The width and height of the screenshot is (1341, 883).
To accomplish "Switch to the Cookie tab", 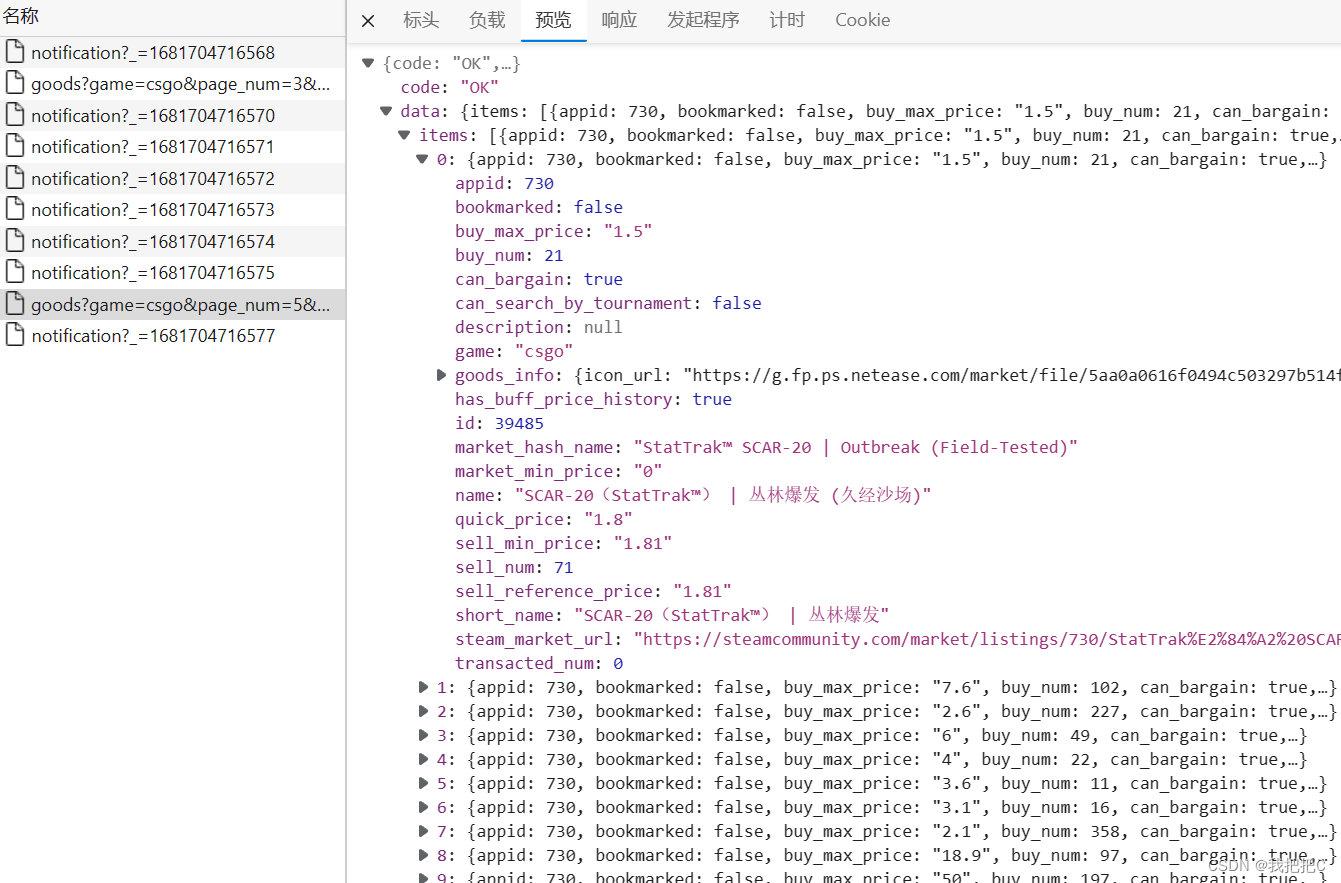I will (862, 20).
